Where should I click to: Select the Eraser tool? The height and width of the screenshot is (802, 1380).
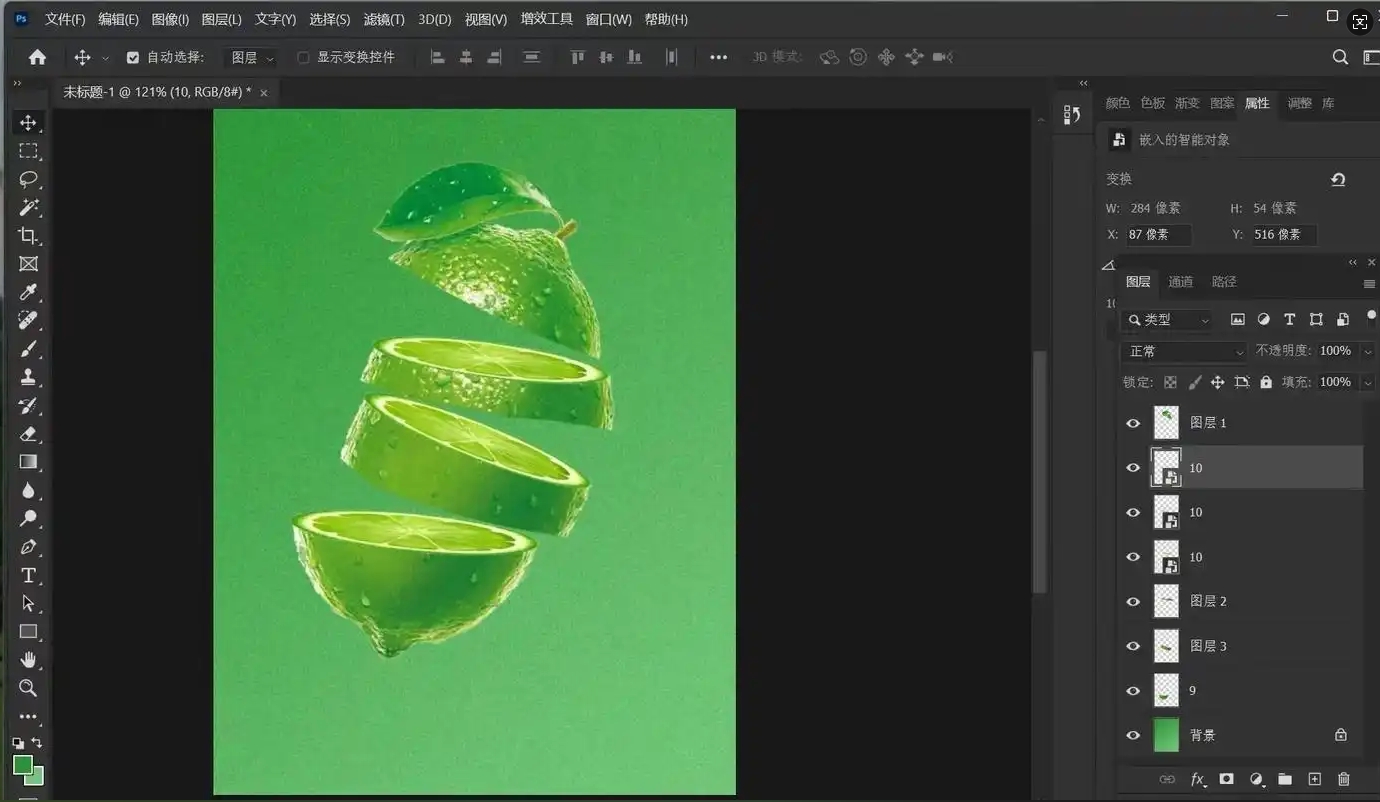[28, 434]
